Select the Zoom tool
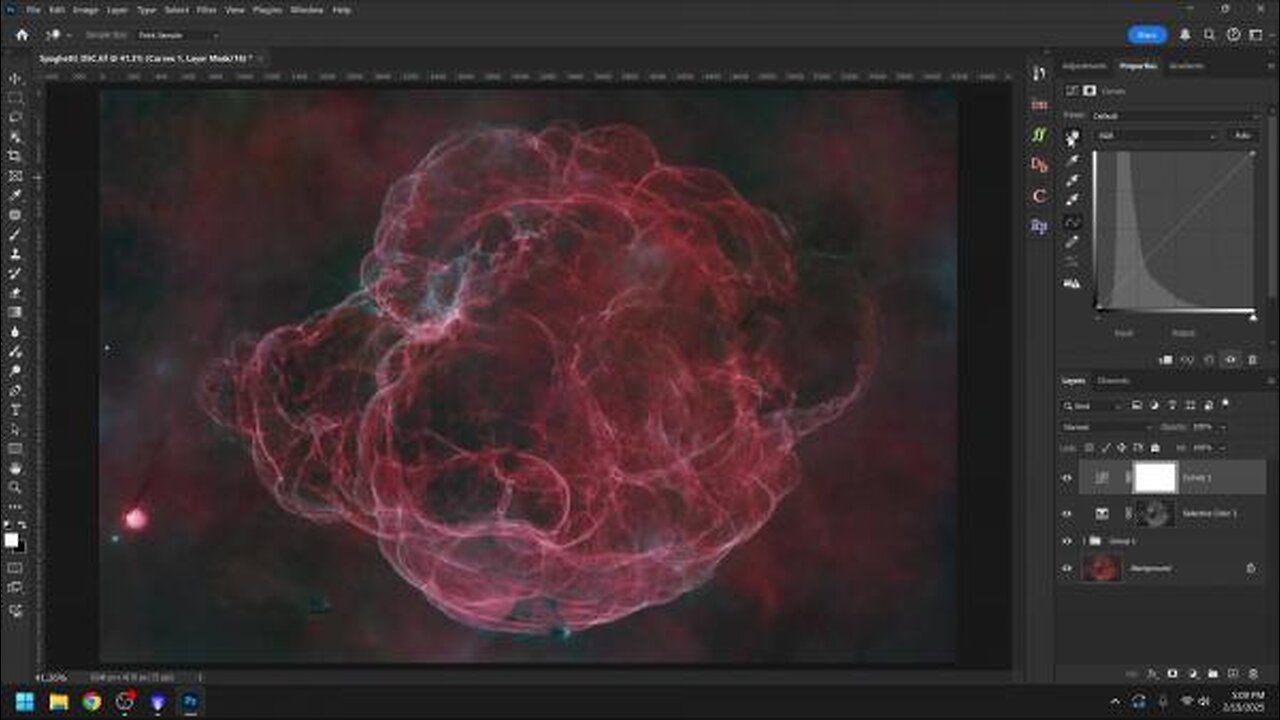 (15, 487)
